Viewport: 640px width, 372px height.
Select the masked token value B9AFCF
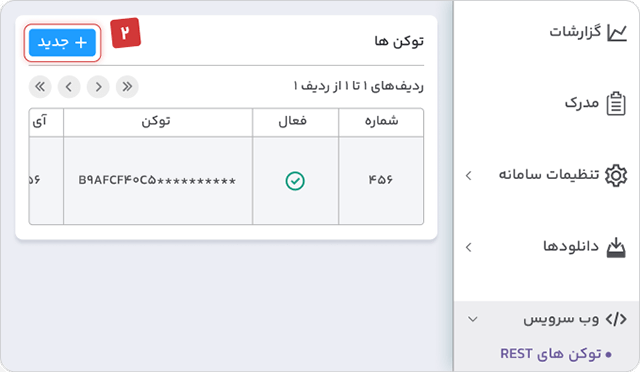(157, 180)
